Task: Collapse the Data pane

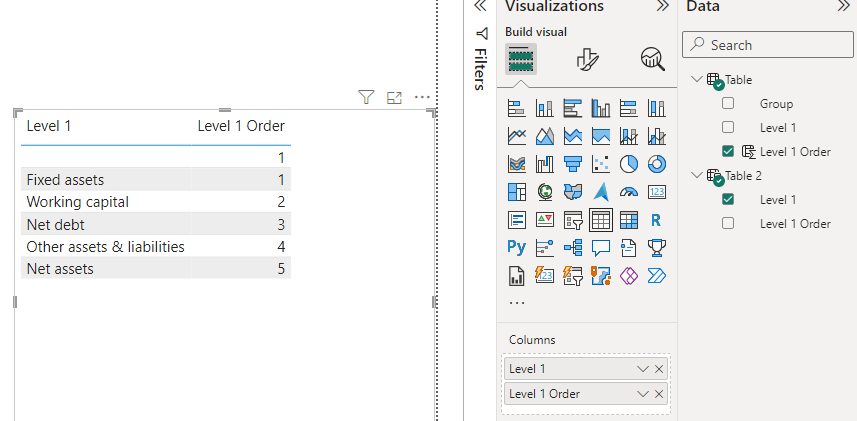Action: click(843, 6)
